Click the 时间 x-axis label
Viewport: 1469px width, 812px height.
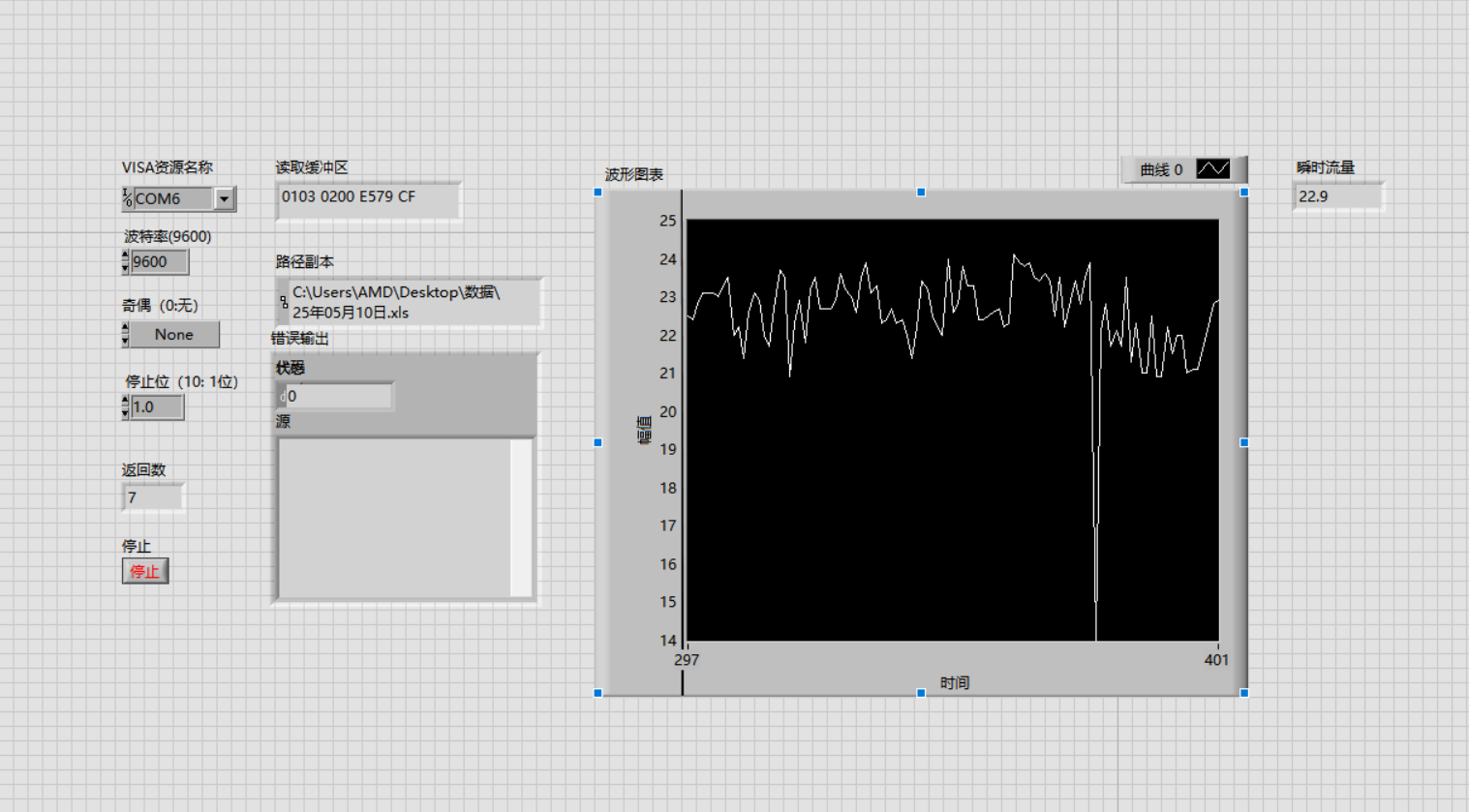click(955, 682)
